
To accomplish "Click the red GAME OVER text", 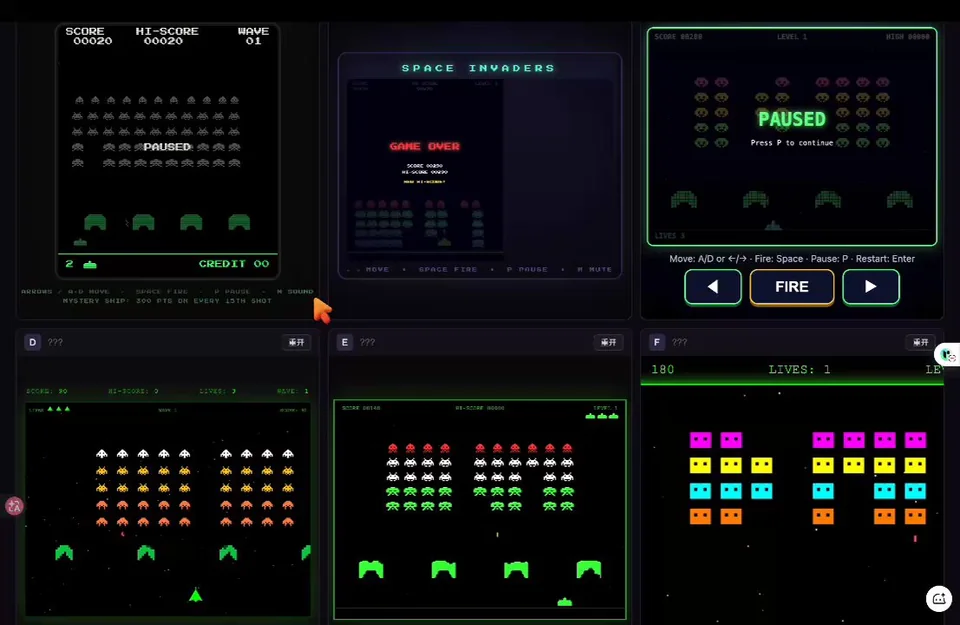I will point(424,146).
